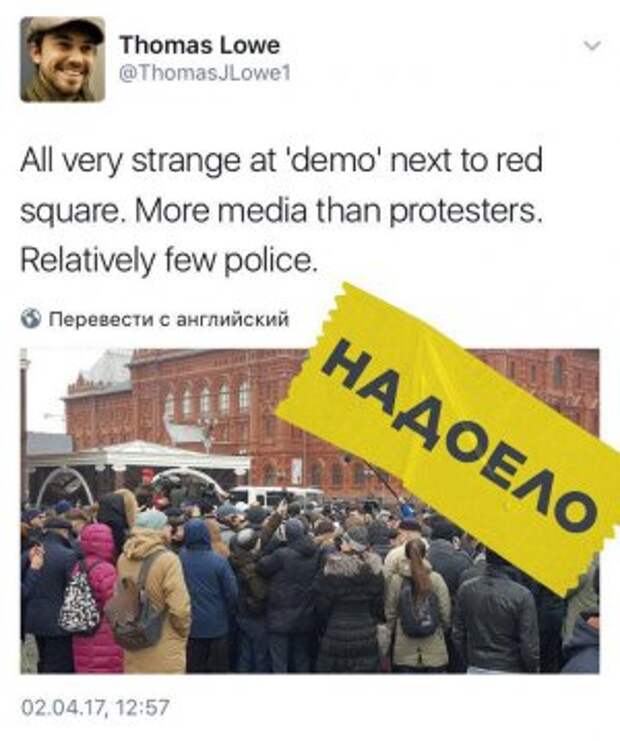Expand the tweet options chevron

pos(592,45)
